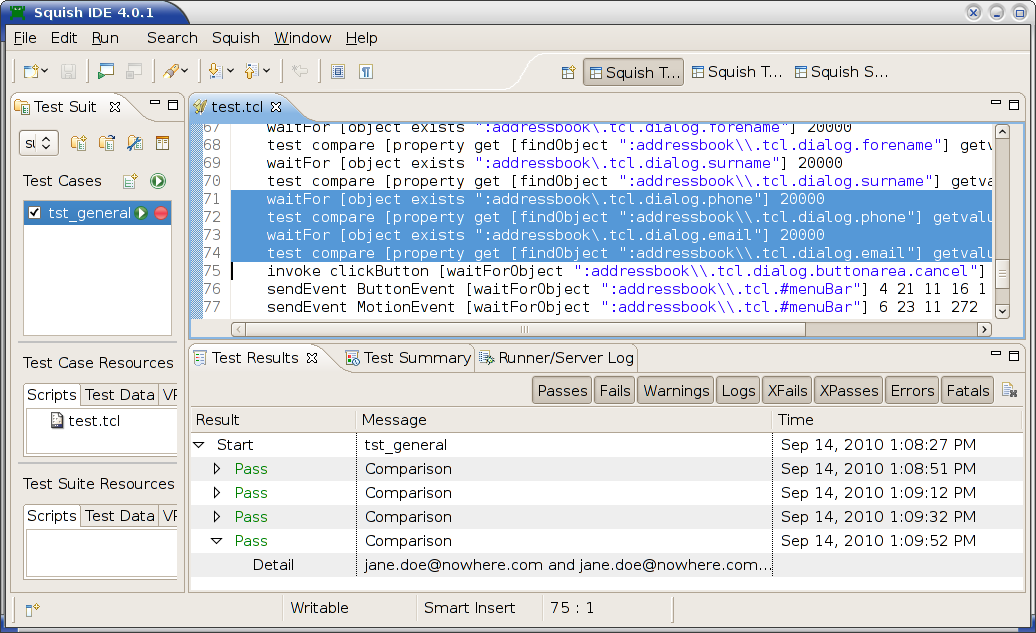The width and height of the screenshot is (1036, 633).
Task: Click the Warnings filter button
Action: (x=676, y=391)
